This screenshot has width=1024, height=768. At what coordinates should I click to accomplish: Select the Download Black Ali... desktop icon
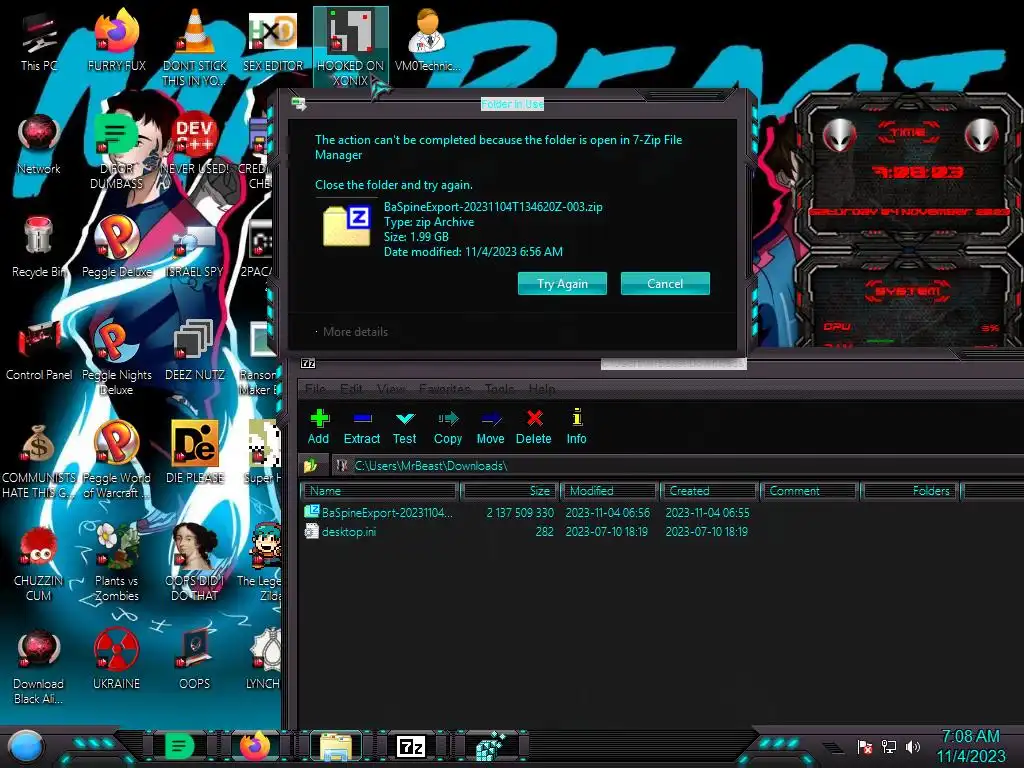pyautogui.click(x=39, y=667)
